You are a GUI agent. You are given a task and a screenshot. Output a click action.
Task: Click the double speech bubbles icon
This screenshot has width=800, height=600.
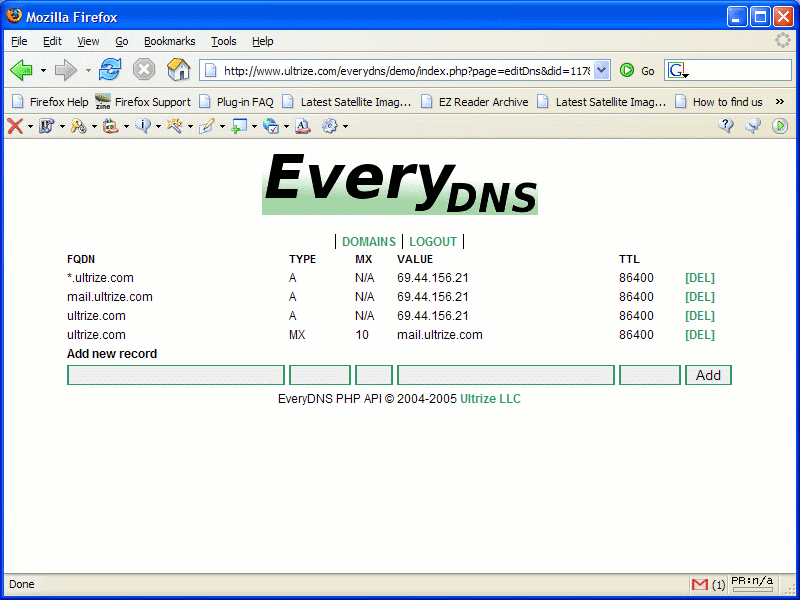pos(753,126)
